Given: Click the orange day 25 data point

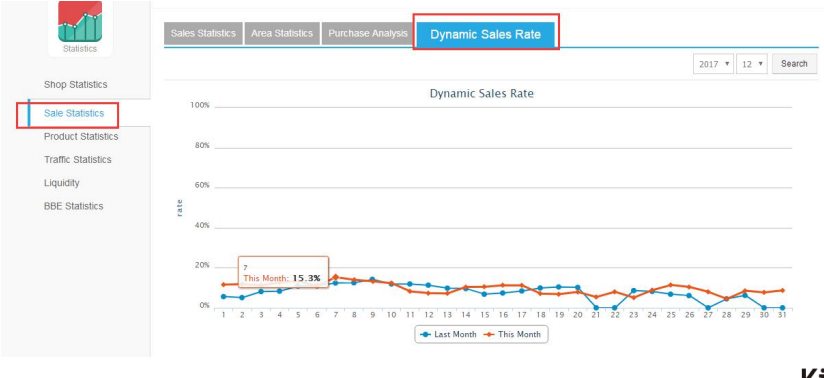Looking at the screenshot, I should (671, 285).
